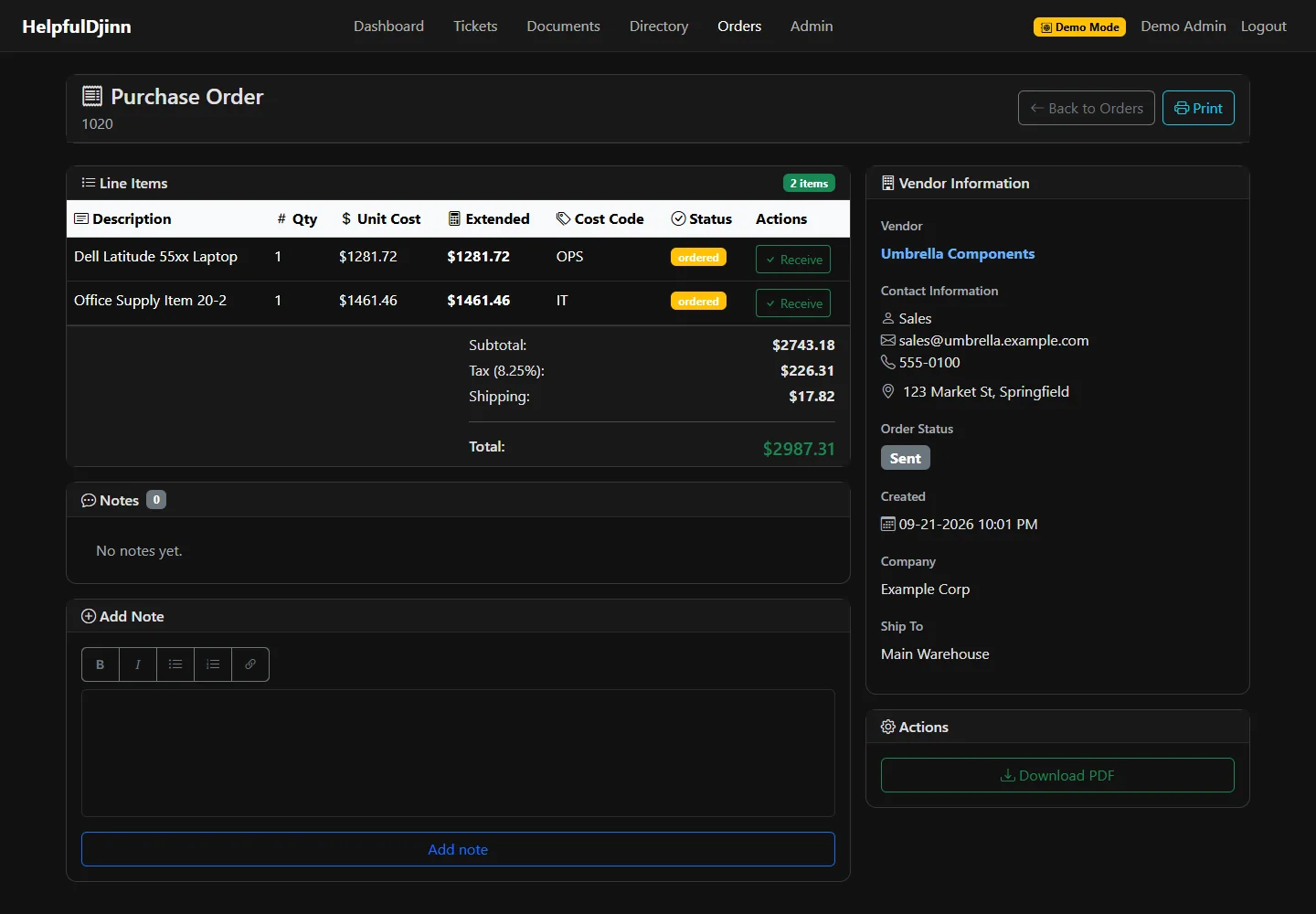Click the Add Note plus icon
The image size is (1316, 914).
(x=89, y=616)
